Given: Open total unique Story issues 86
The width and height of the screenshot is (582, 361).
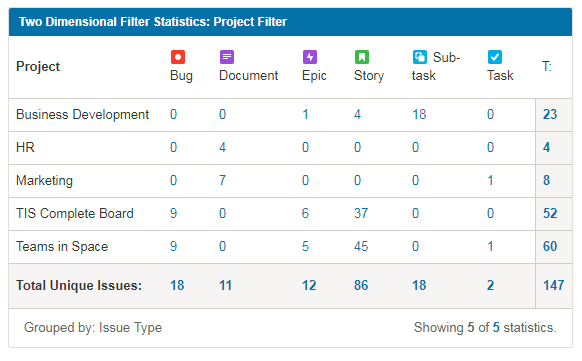Looking at the screenshot, I should (x=361, y=286).
